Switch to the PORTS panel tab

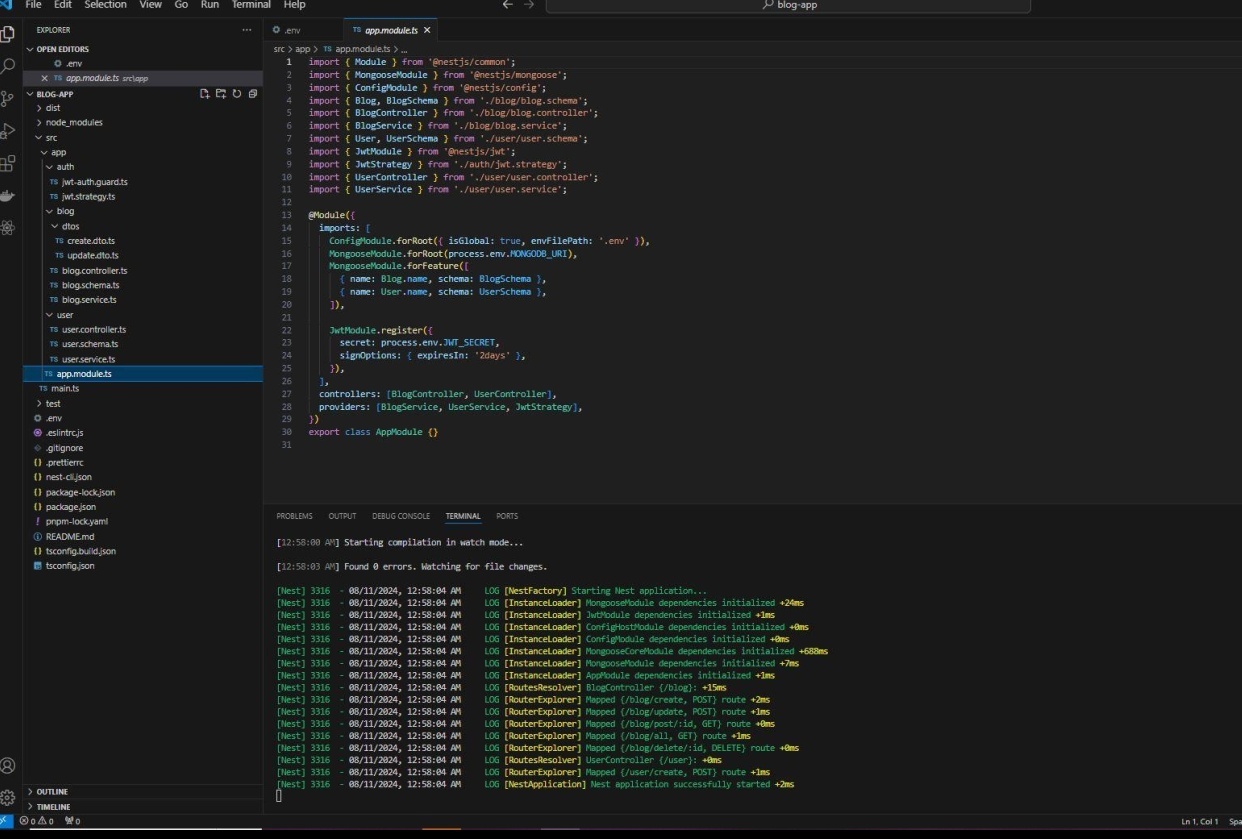tap(507, 516)
